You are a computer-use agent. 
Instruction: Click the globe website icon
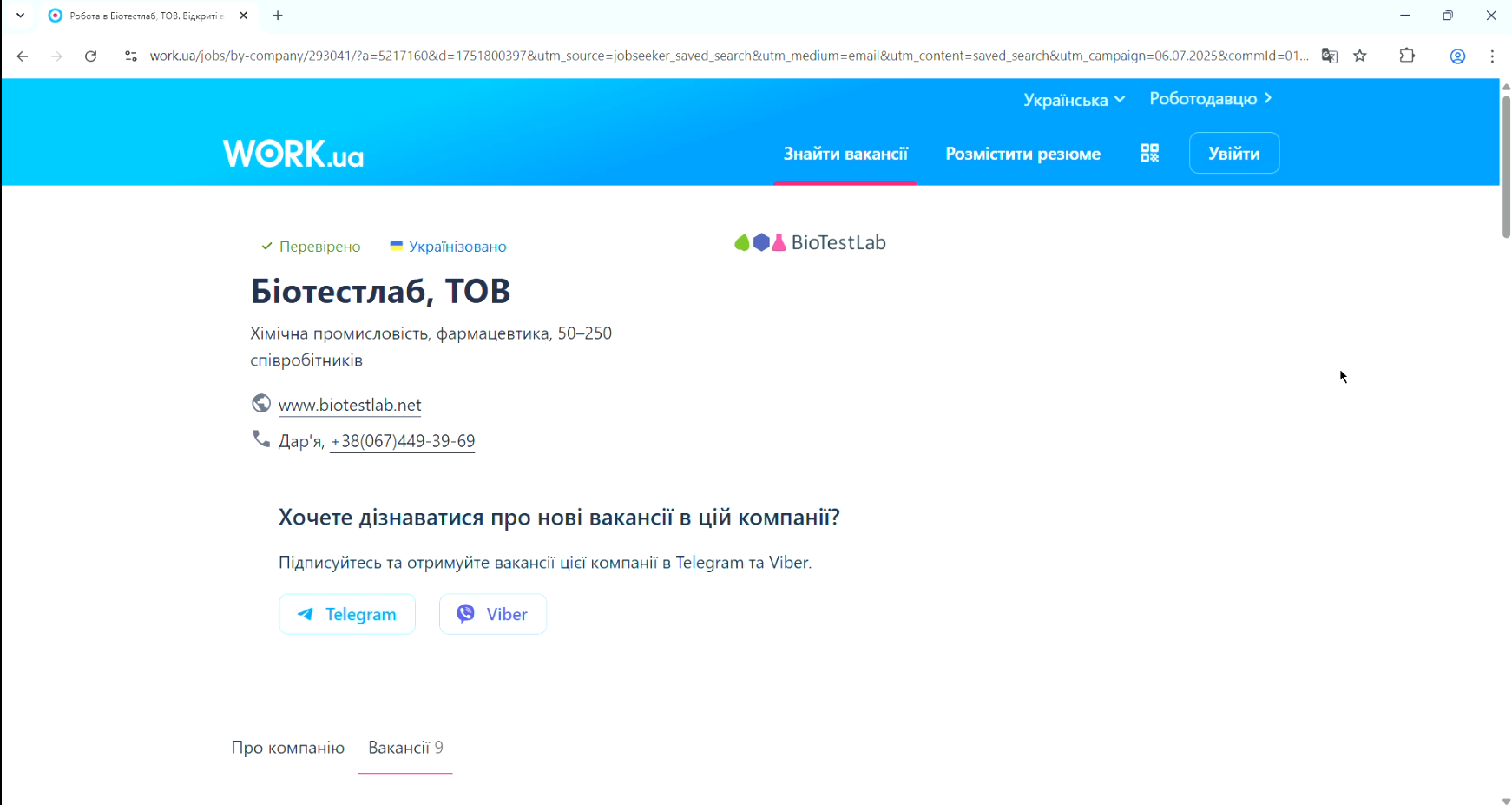pyautogui.click(x=261, y=404)
